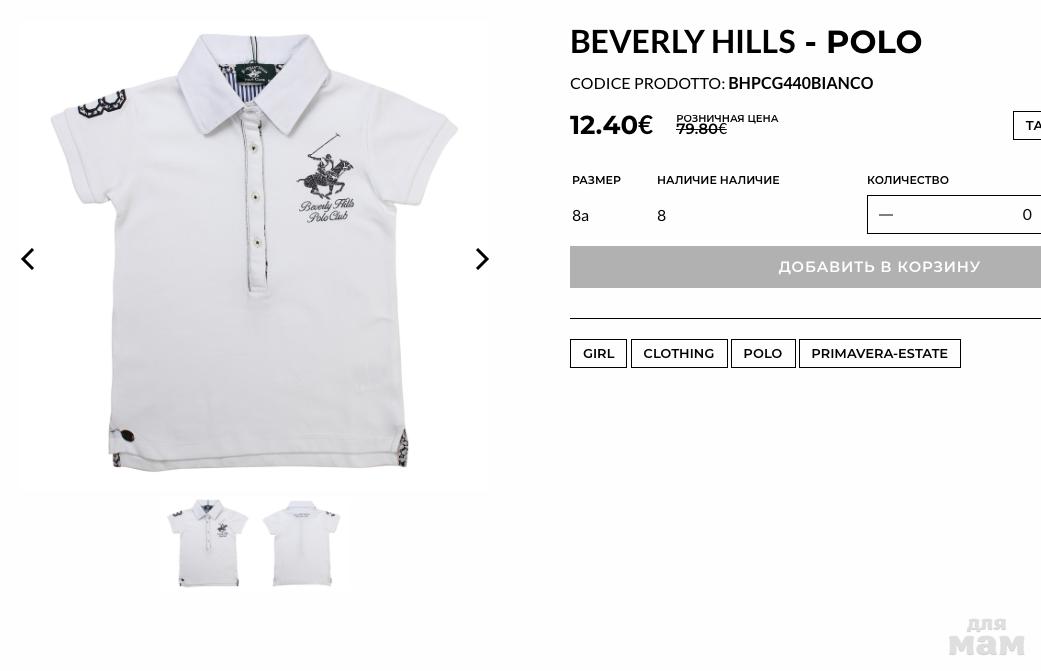
Task: Click the для мам watermark logo
Action: tap(987, 637)
